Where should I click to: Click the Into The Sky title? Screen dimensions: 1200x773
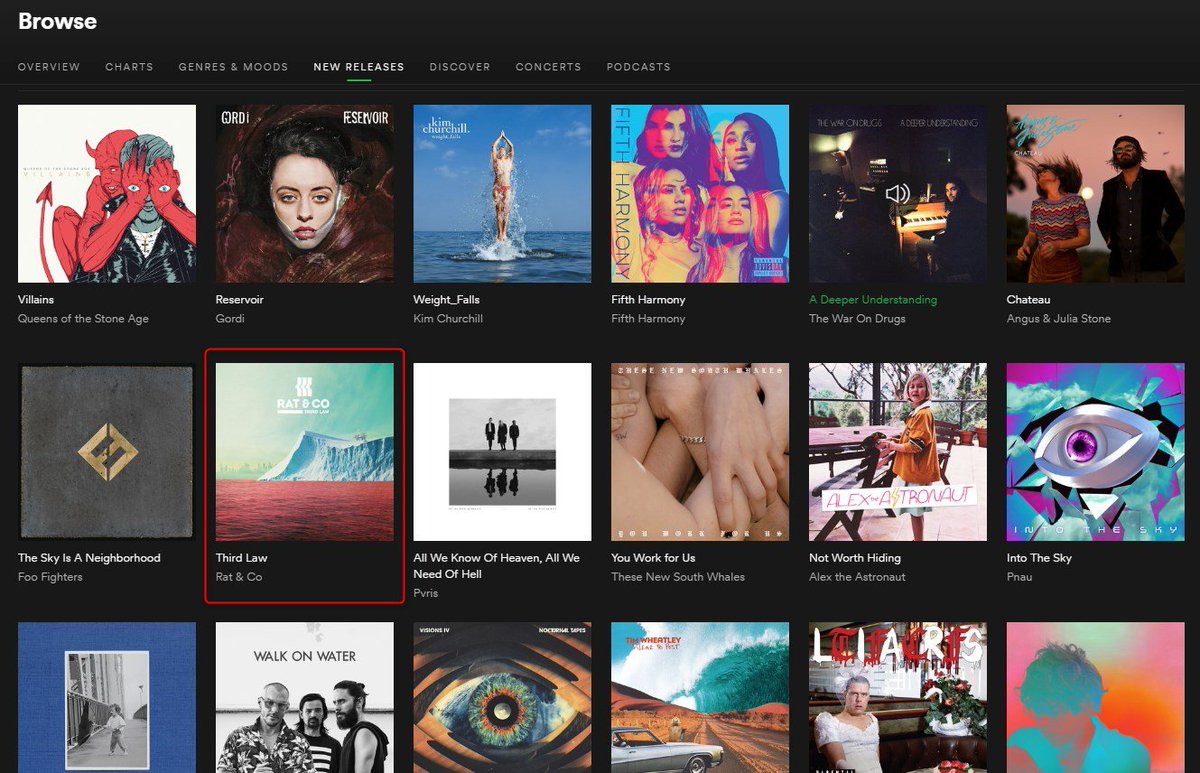pos(1039,558)
